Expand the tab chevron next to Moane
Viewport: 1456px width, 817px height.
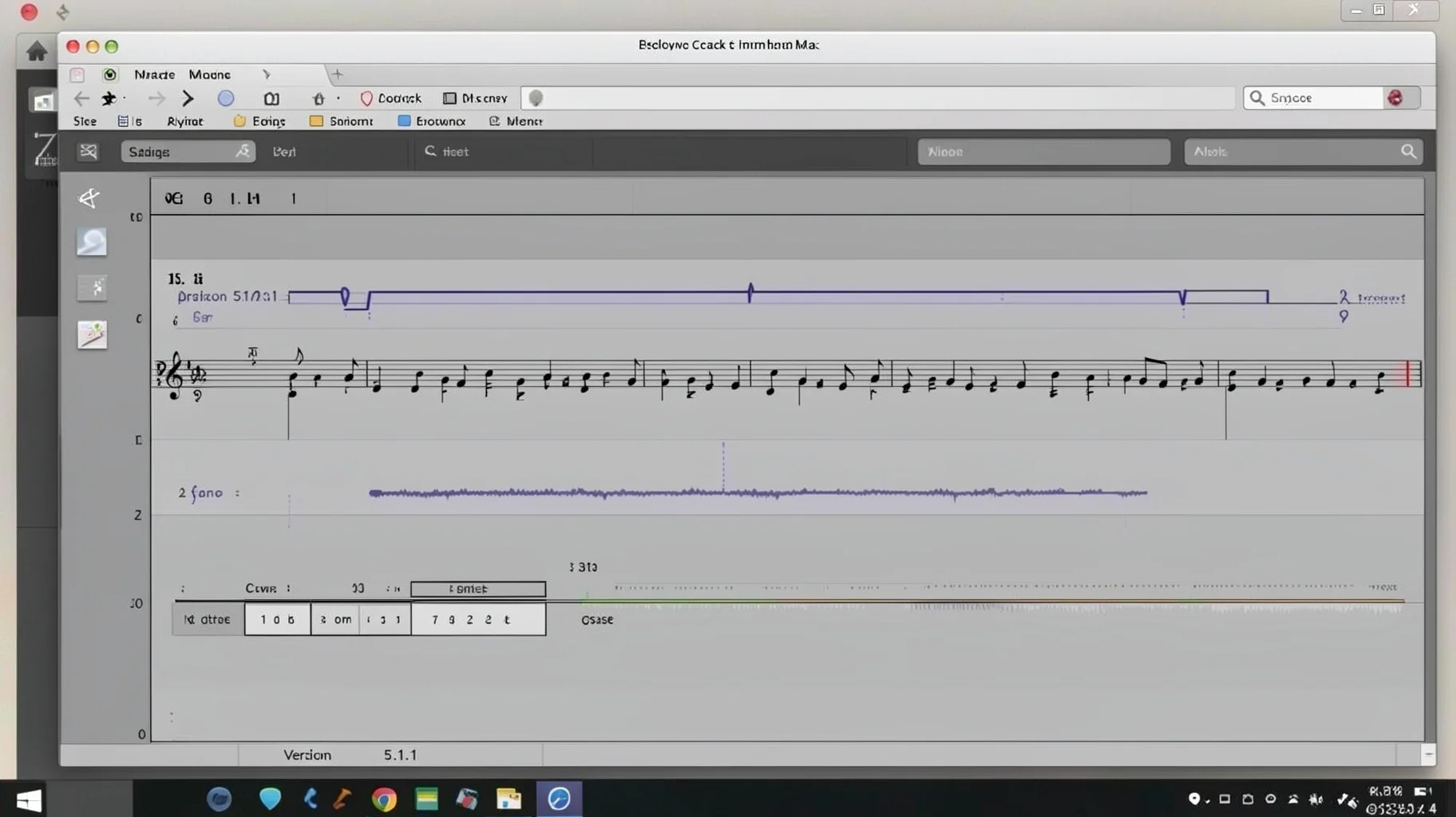click(x=267, y=74)
